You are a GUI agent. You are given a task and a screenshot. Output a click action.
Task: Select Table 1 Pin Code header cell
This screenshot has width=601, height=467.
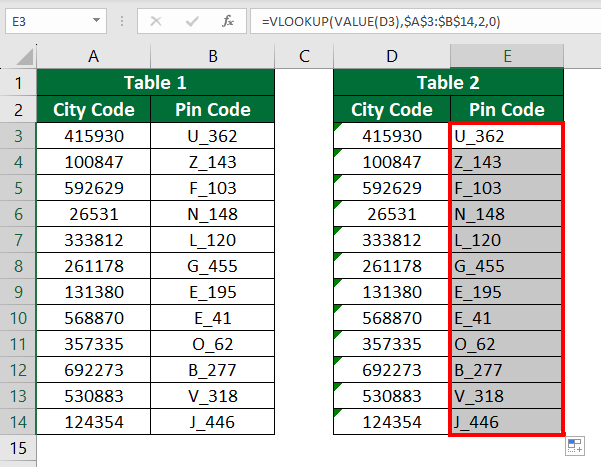tap(213, 109)
